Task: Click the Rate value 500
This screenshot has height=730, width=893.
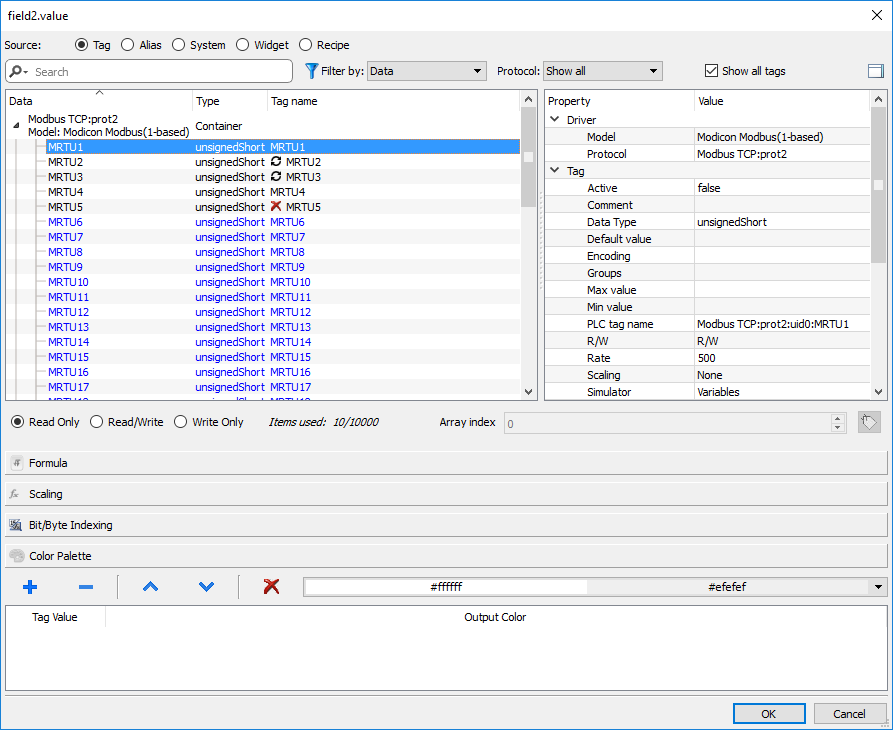Action: pos(706,358)
